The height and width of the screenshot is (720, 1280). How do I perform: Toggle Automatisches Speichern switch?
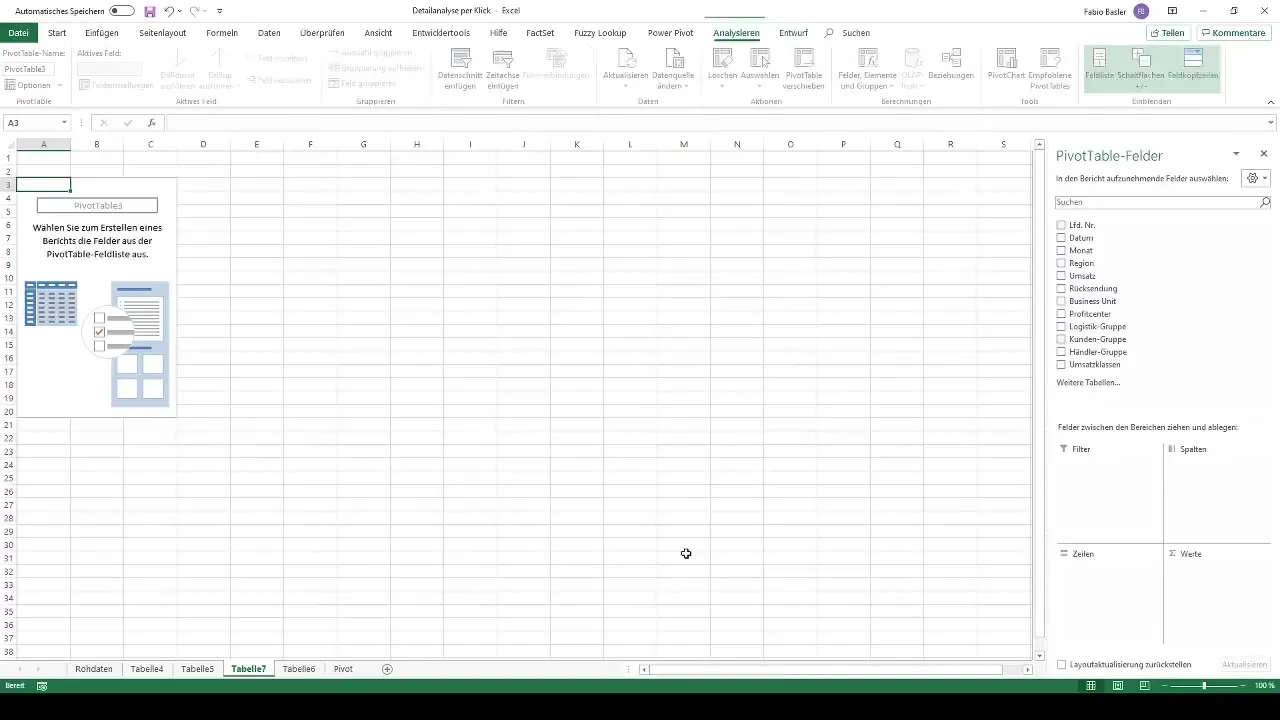click(x=122, y=10)
